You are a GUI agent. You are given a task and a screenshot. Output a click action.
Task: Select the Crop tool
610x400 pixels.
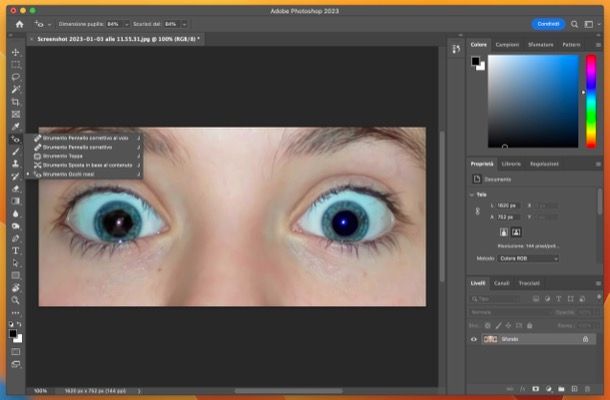15,102
